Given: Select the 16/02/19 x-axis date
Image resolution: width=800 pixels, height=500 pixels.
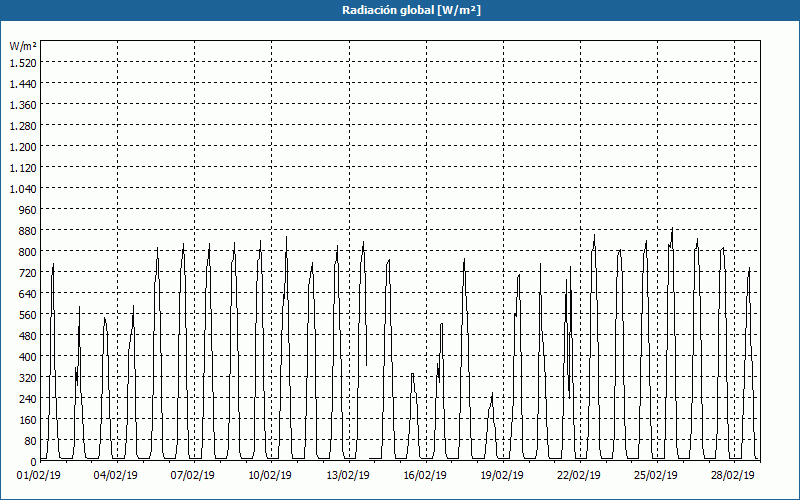Looking at the screenshot, I should [425, 475].
